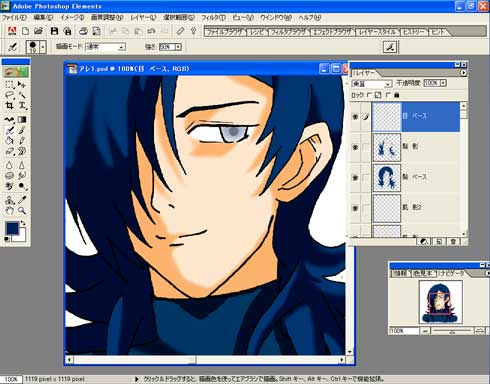Open the 不透明度 opacity arrow

pyautogui.click(x=443, y=83)
